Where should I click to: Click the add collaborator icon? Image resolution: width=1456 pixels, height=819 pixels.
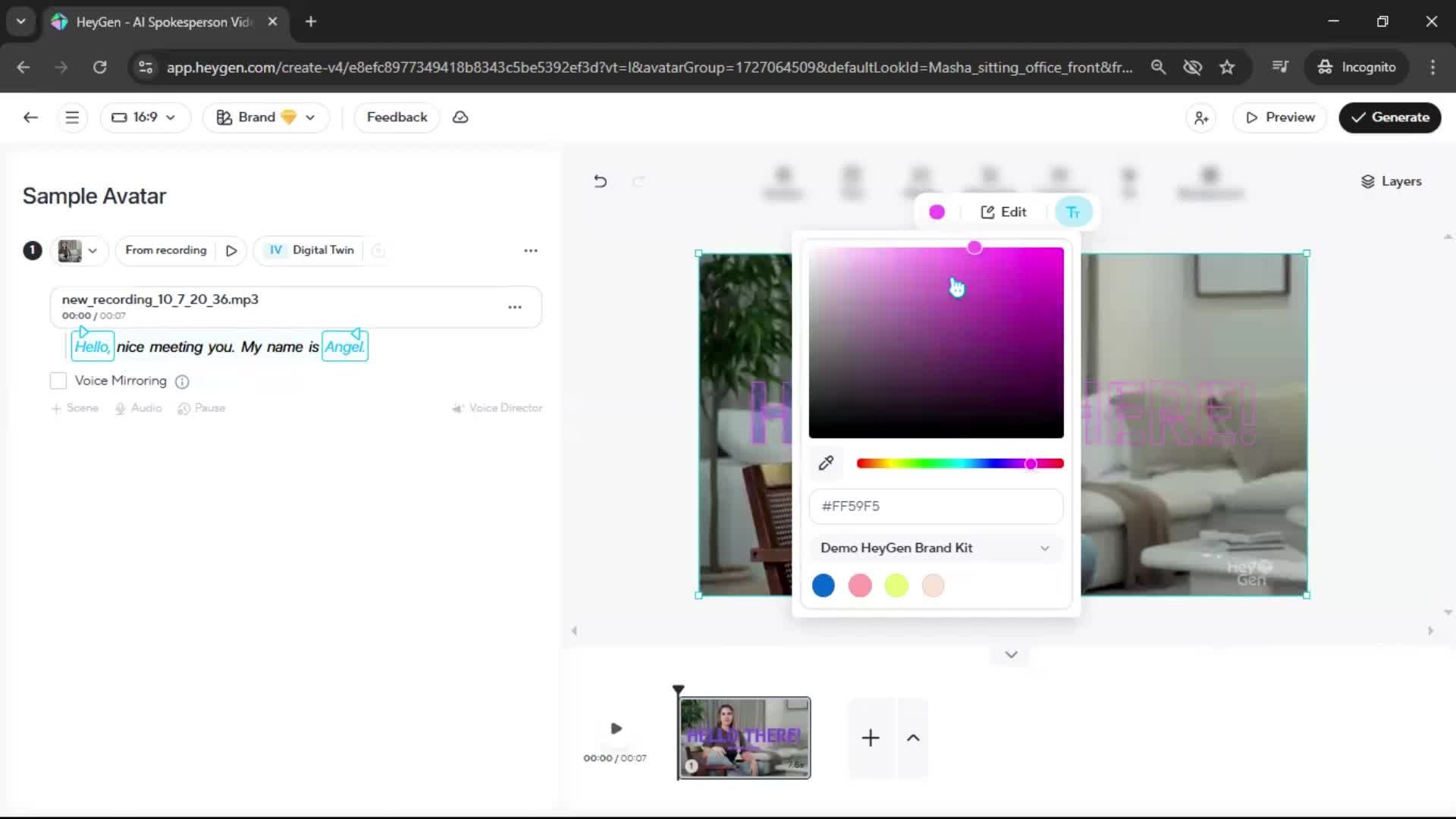1201,118
